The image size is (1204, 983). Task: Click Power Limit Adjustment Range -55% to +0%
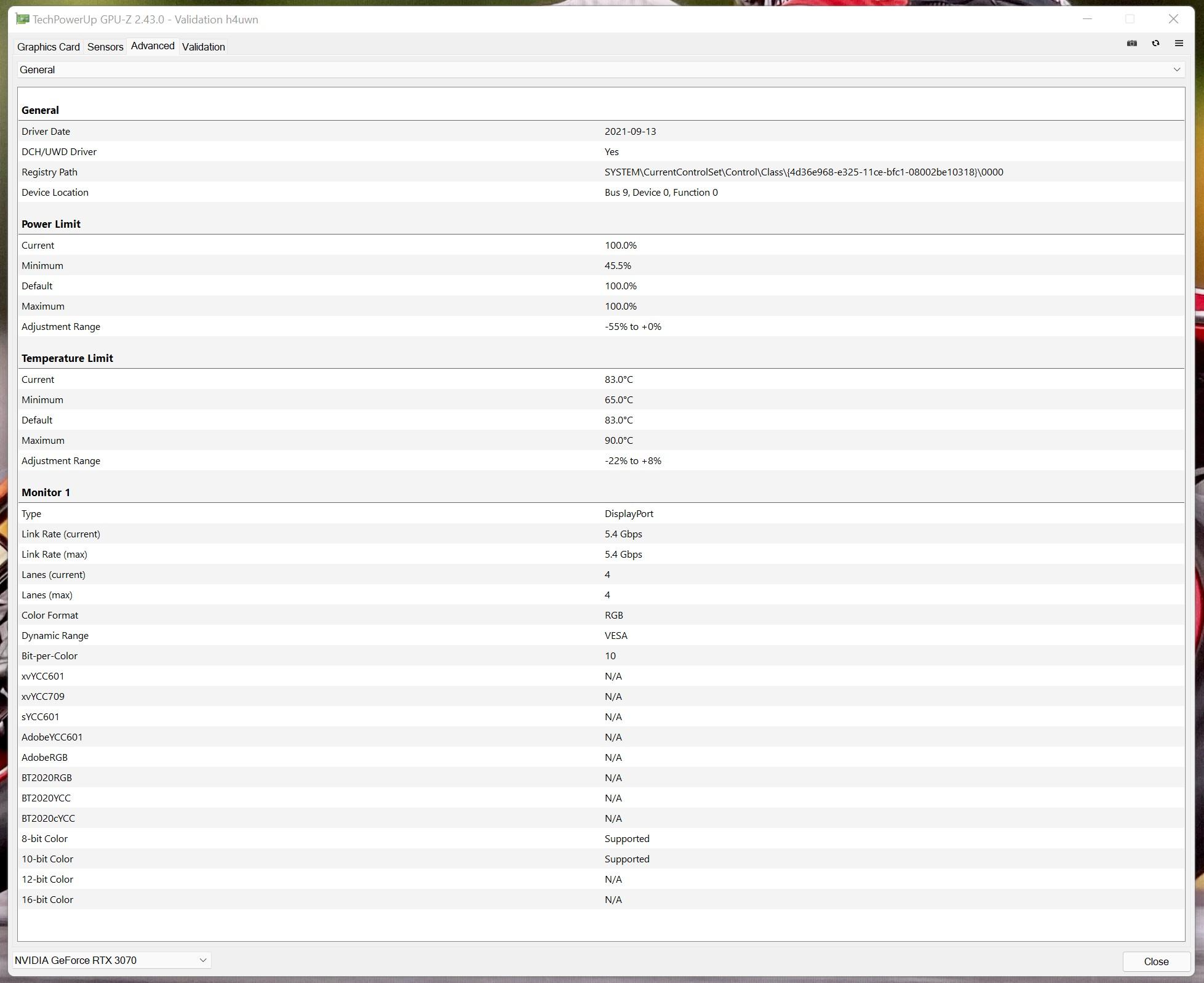point(633,326)
